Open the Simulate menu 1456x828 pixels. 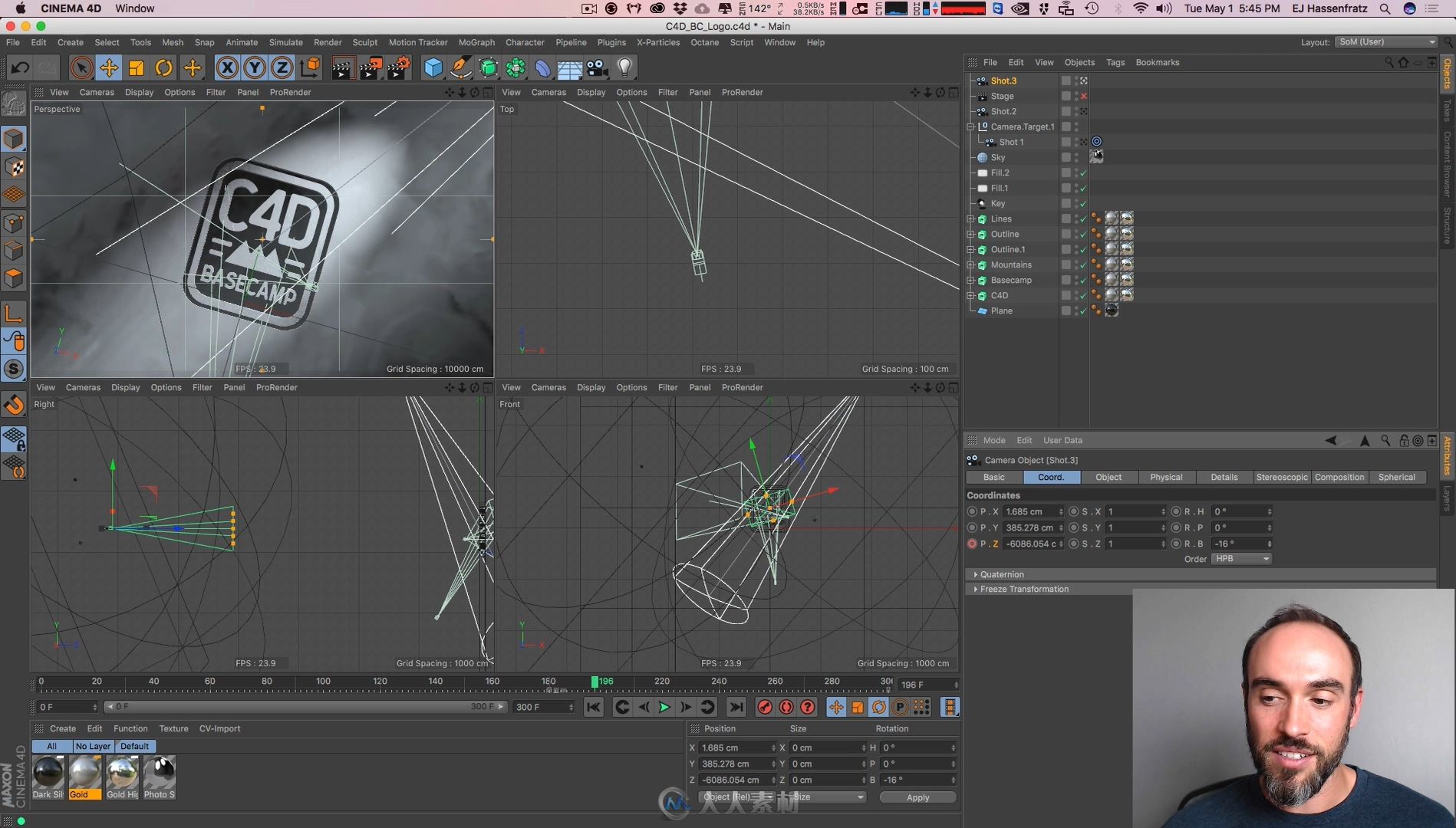pyautogui.click(x=285, y=42)
